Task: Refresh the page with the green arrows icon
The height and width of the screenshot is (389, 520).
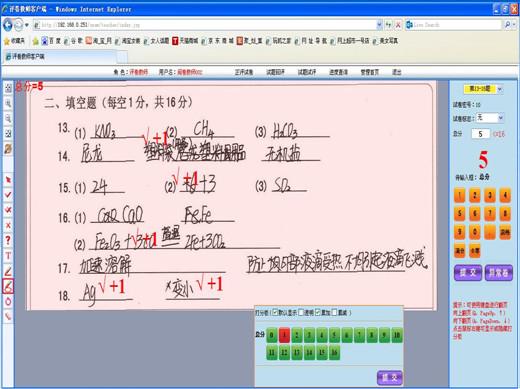Action: 388,25
